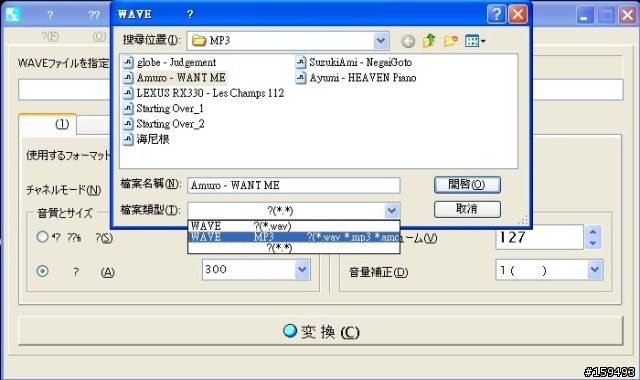640x380 pixels.
Task: Select the Starting Over_1 file
Action: tap(163, 109)
